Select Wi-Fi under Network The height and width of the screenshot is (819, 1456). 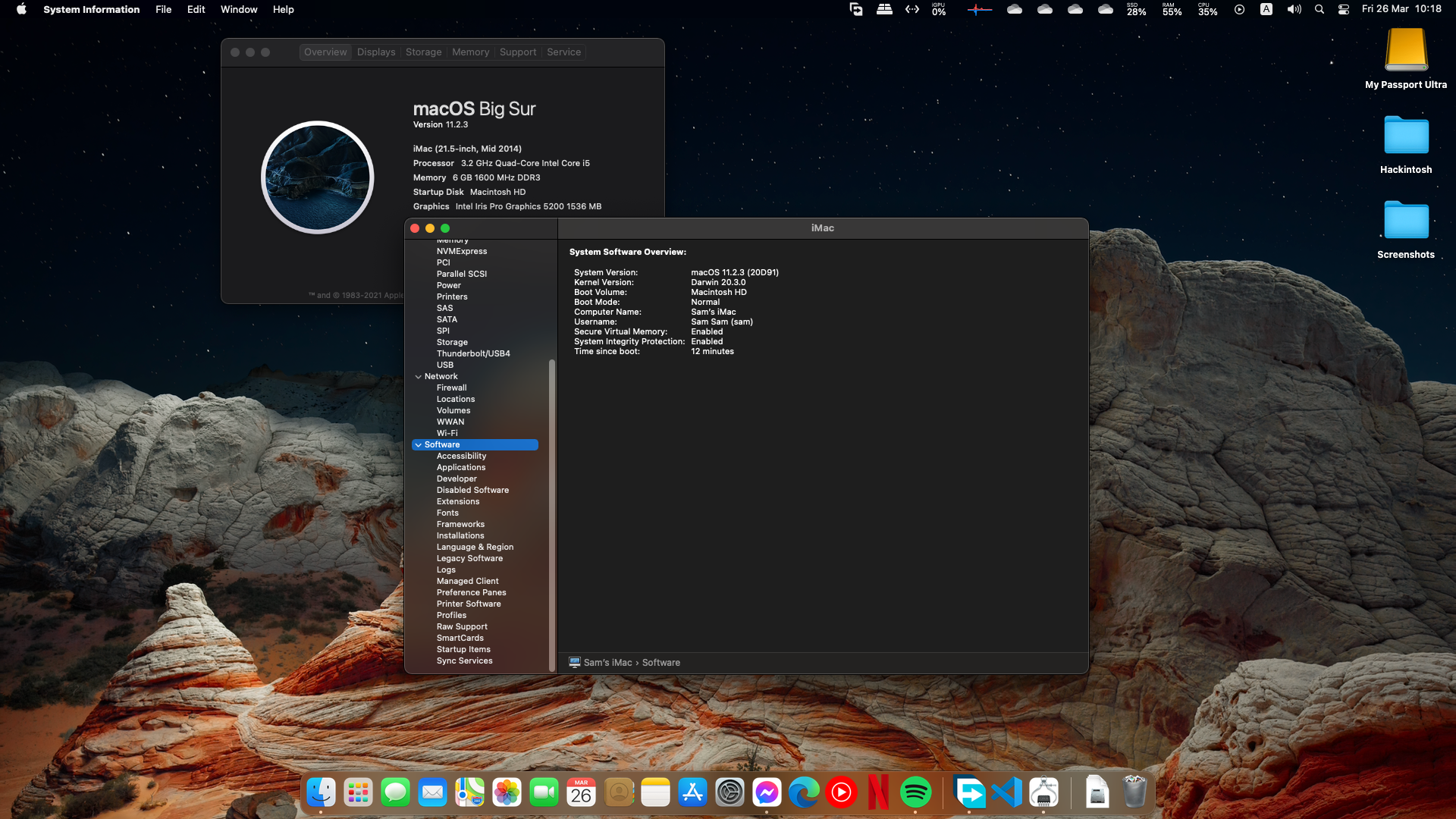[447, 434]
